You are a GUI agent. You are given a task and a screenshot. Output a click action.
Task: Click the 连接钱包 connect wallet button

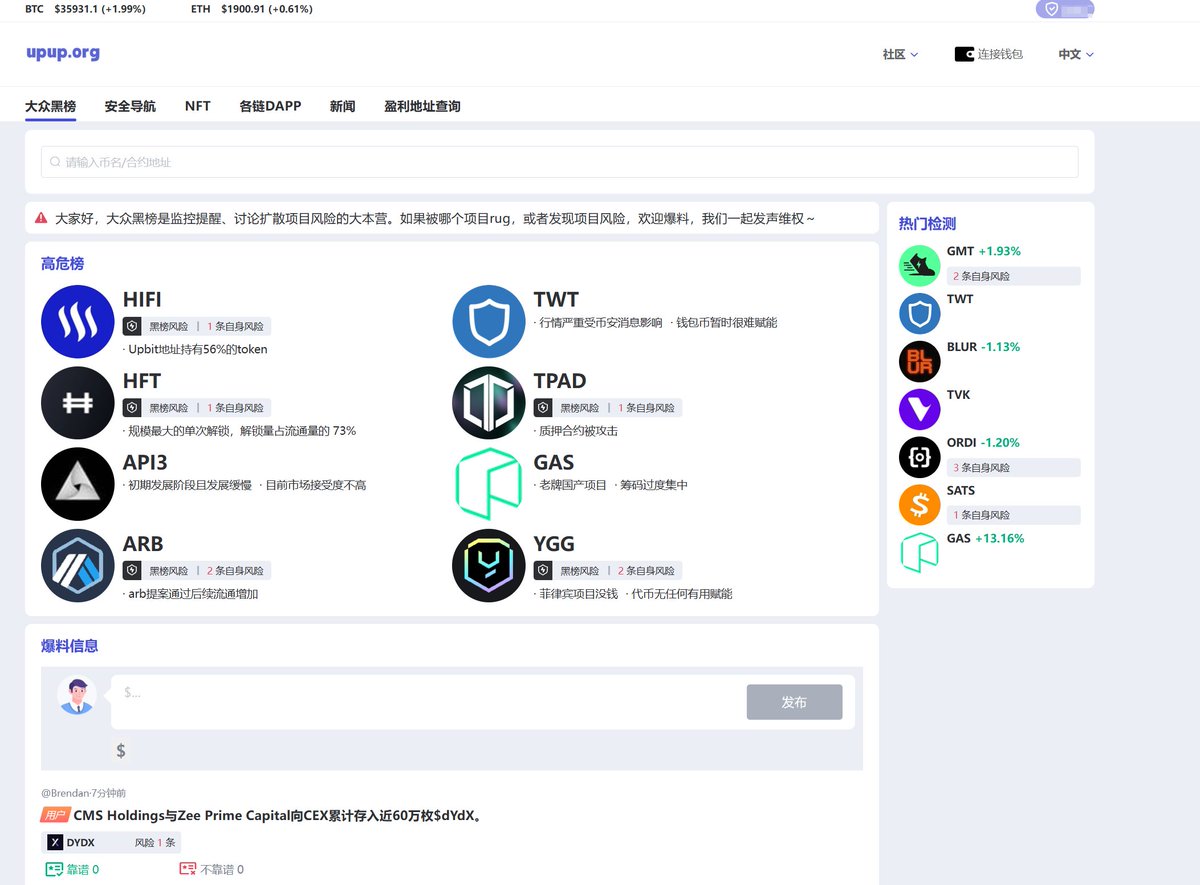point(989,54)
